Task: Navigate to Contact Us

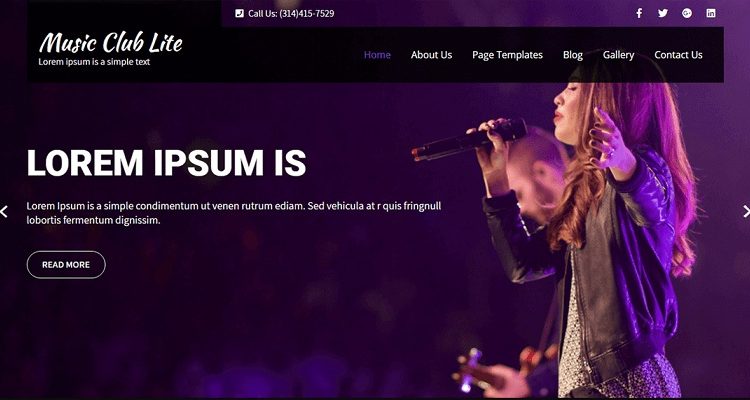Action: 678,55
